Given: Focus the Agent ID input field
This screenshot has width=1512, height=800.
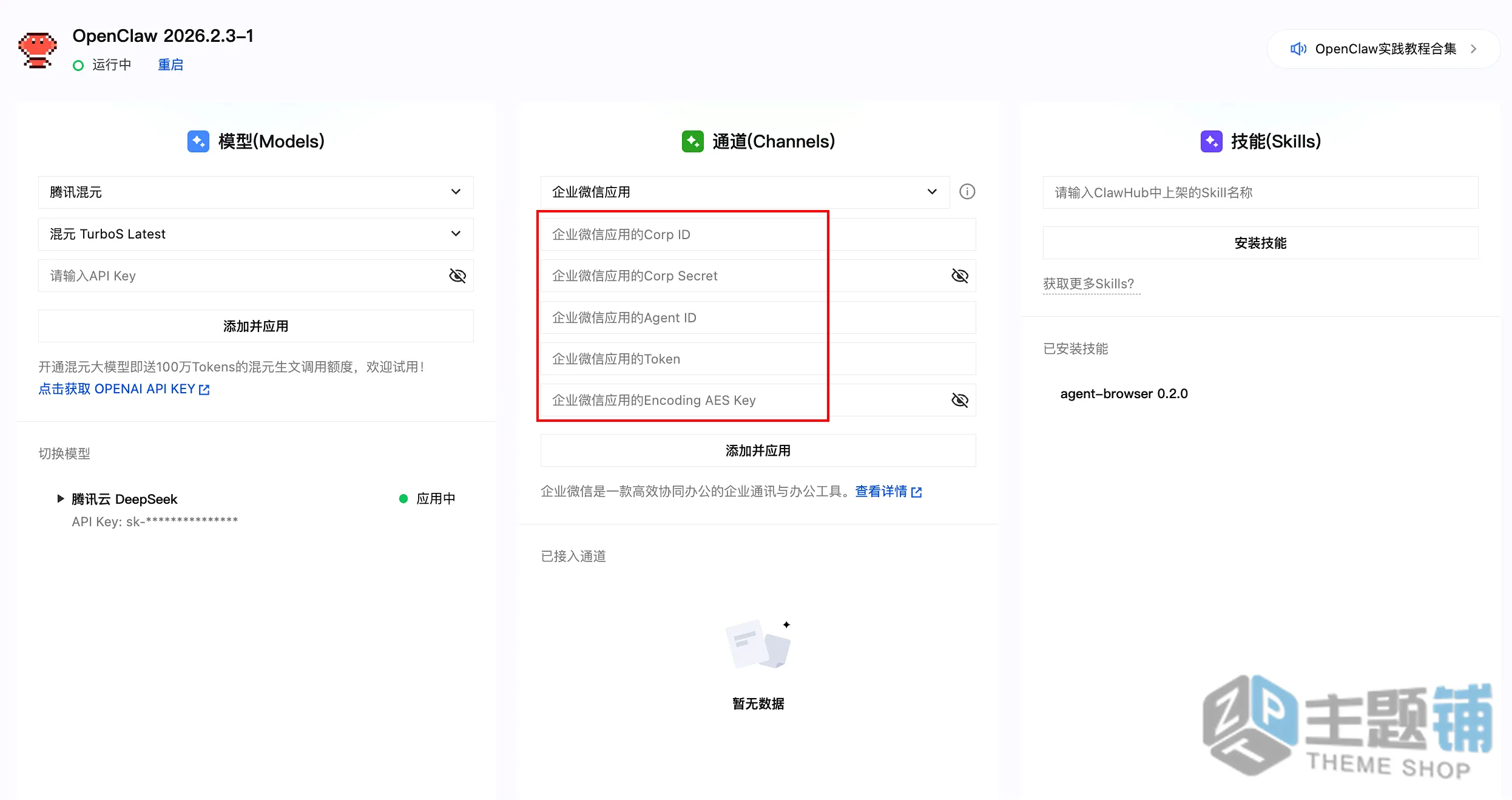Looking at the screenshot, I should click(x=758, y=318).
